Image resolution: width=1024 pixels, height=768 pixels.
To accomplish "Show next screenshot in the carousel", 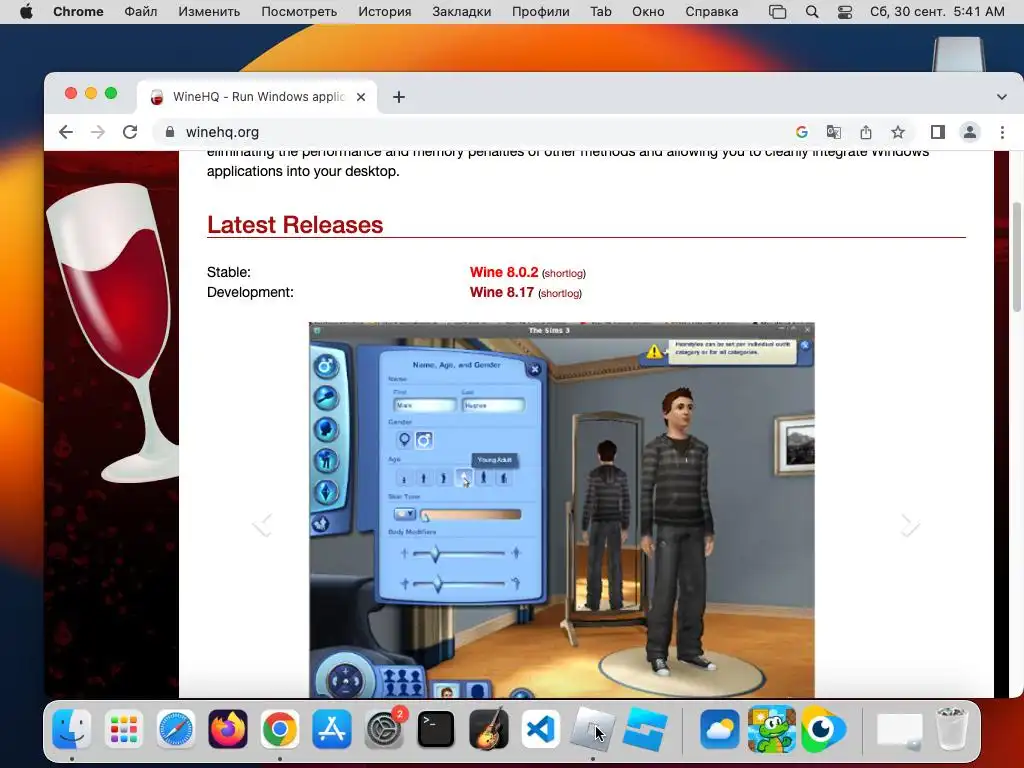I will click(909, 524).
